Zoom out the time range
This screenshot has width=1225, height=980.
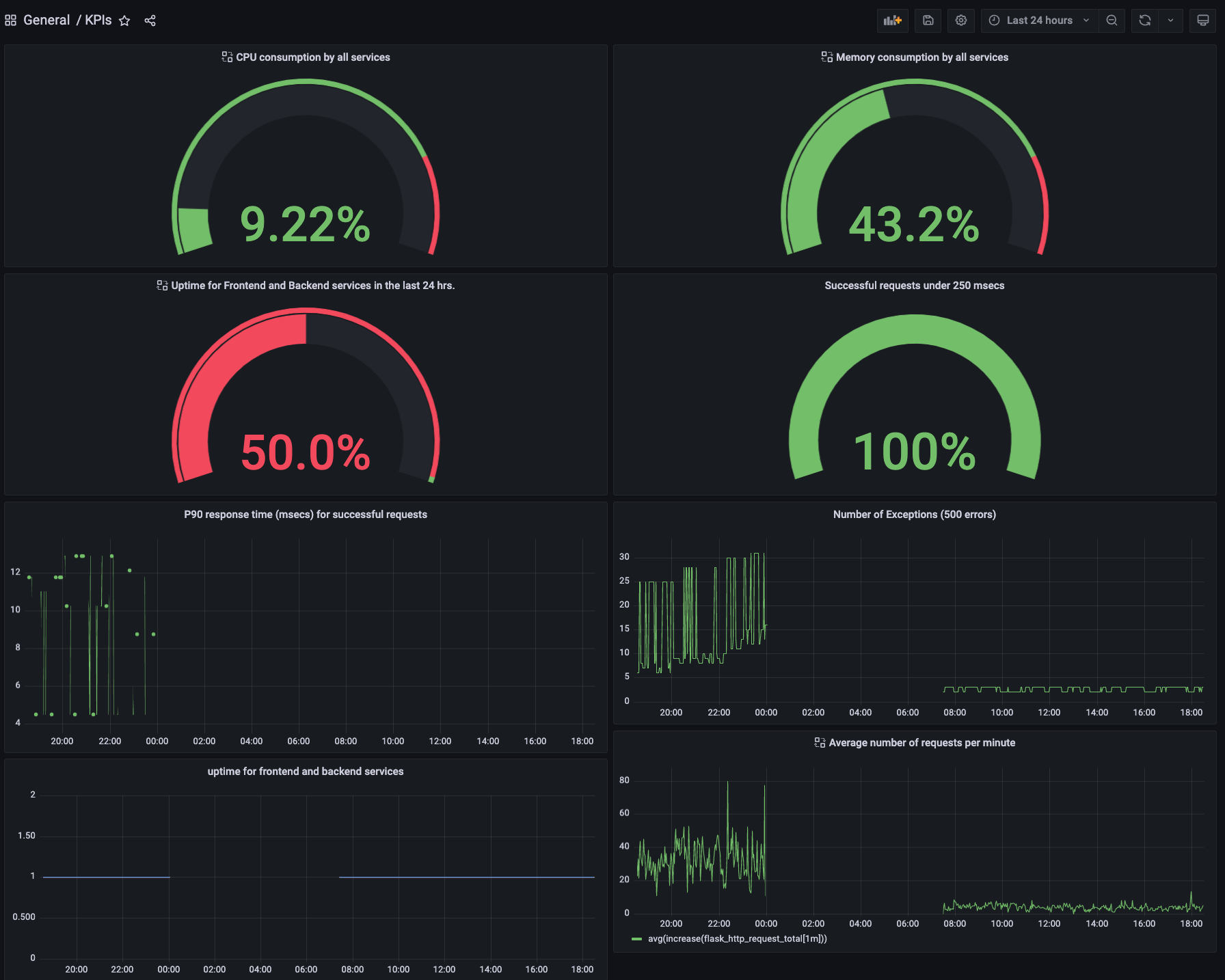(1112, 21)
